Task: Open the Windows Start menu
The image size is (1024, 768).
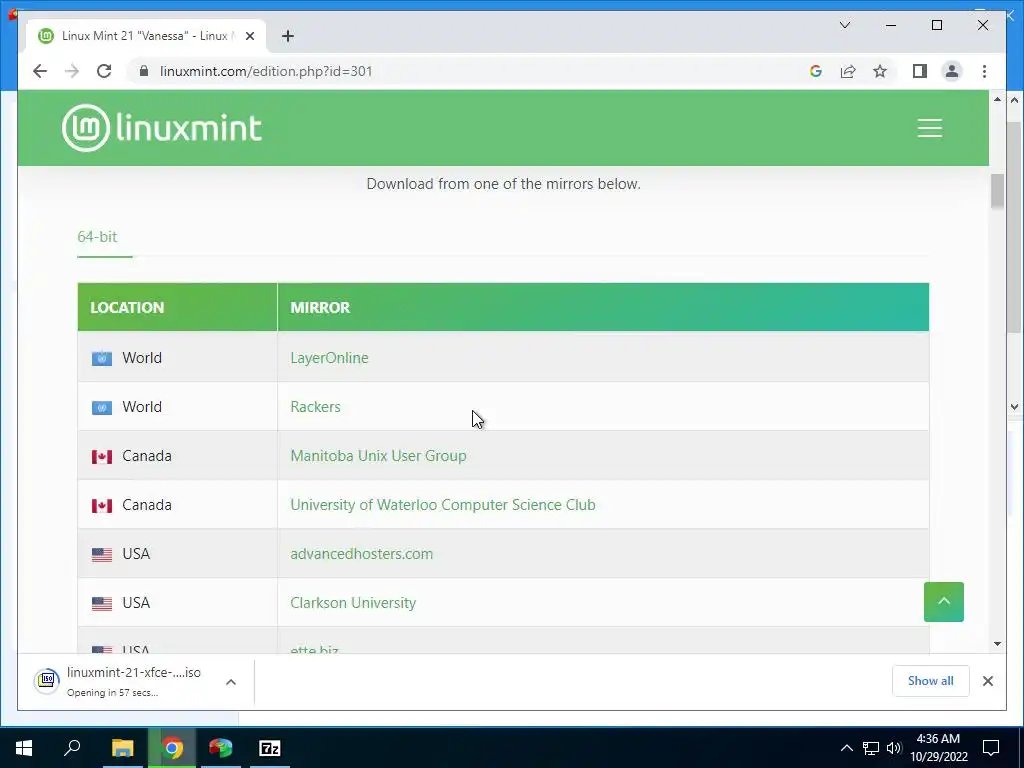Action: pyautogui.click(x=24, y=747)
